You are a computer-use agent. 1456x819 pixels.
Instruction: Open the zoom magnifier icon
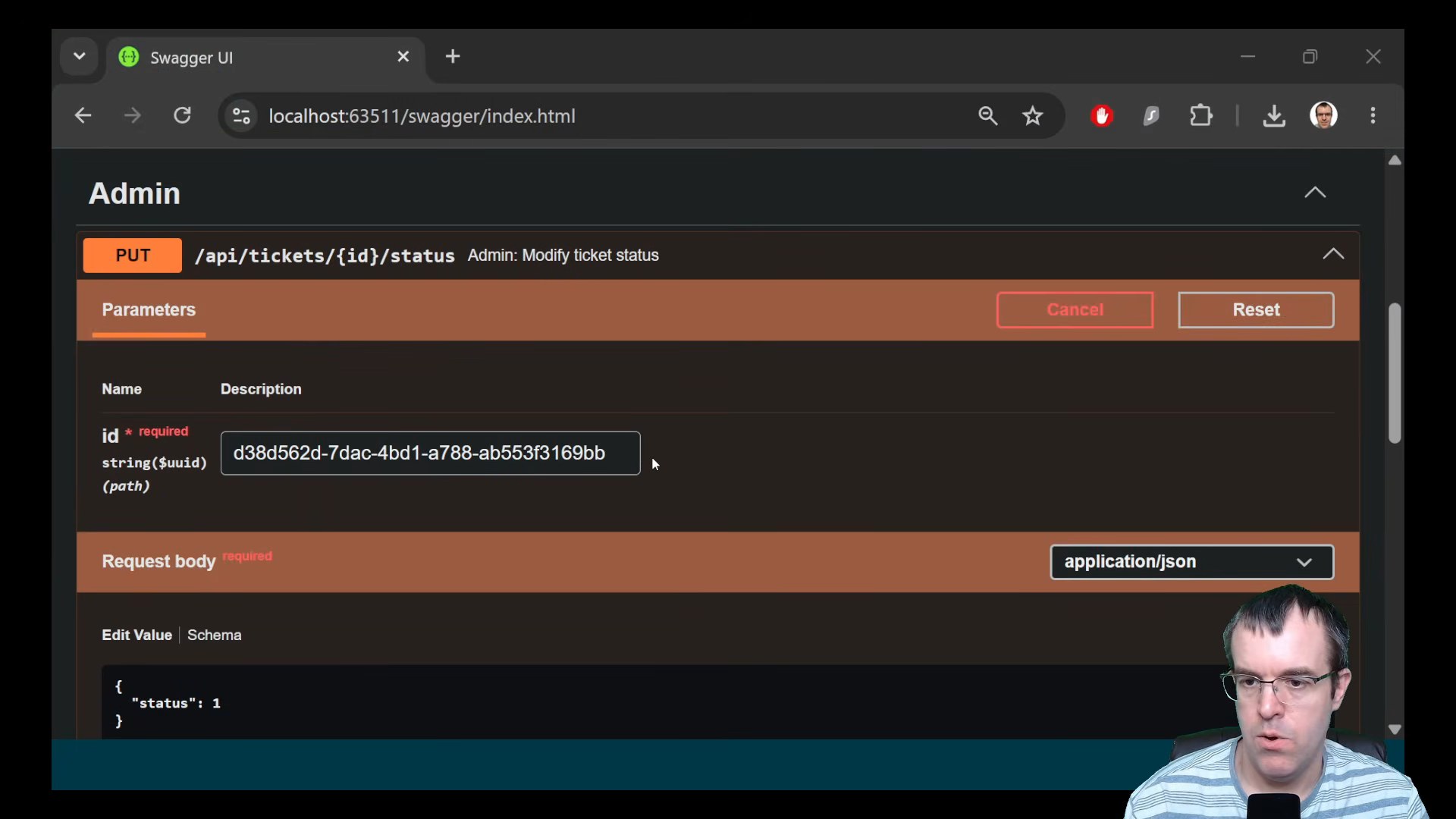(x=987, y=115)
